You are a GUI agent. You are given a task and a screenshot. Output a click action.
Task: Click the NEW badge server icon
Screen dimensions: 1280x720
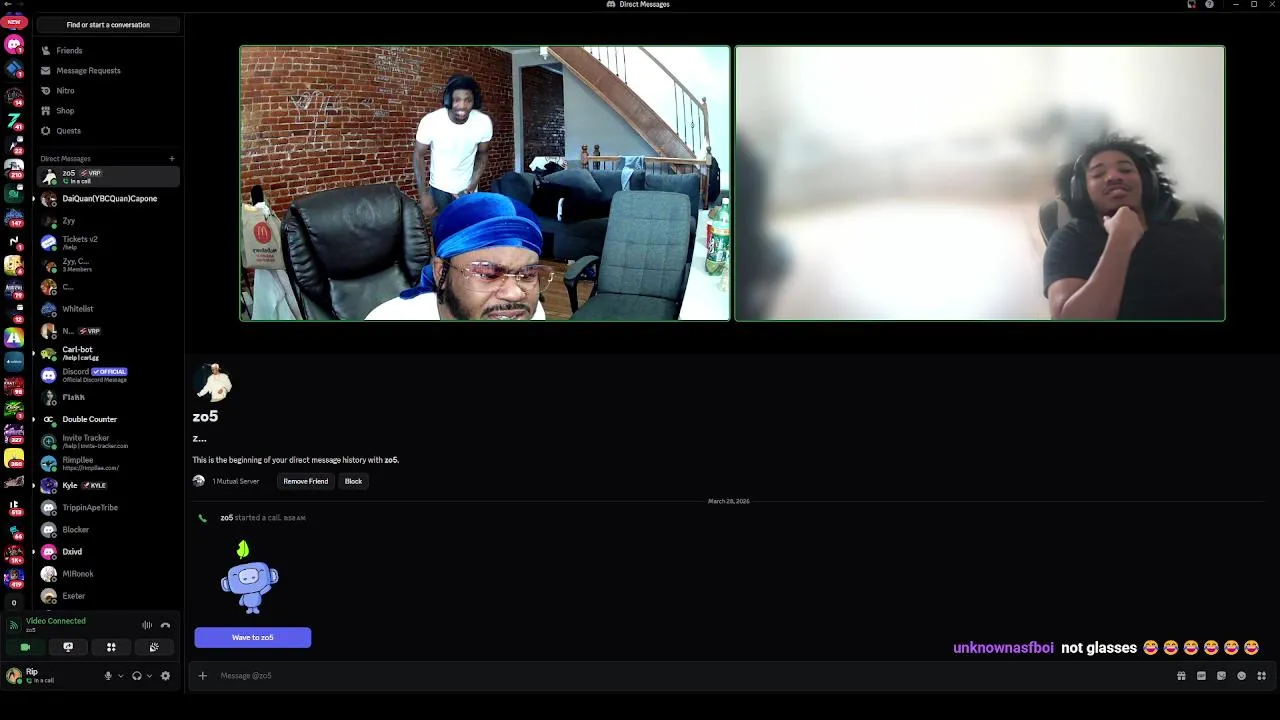tap(14, 21)
